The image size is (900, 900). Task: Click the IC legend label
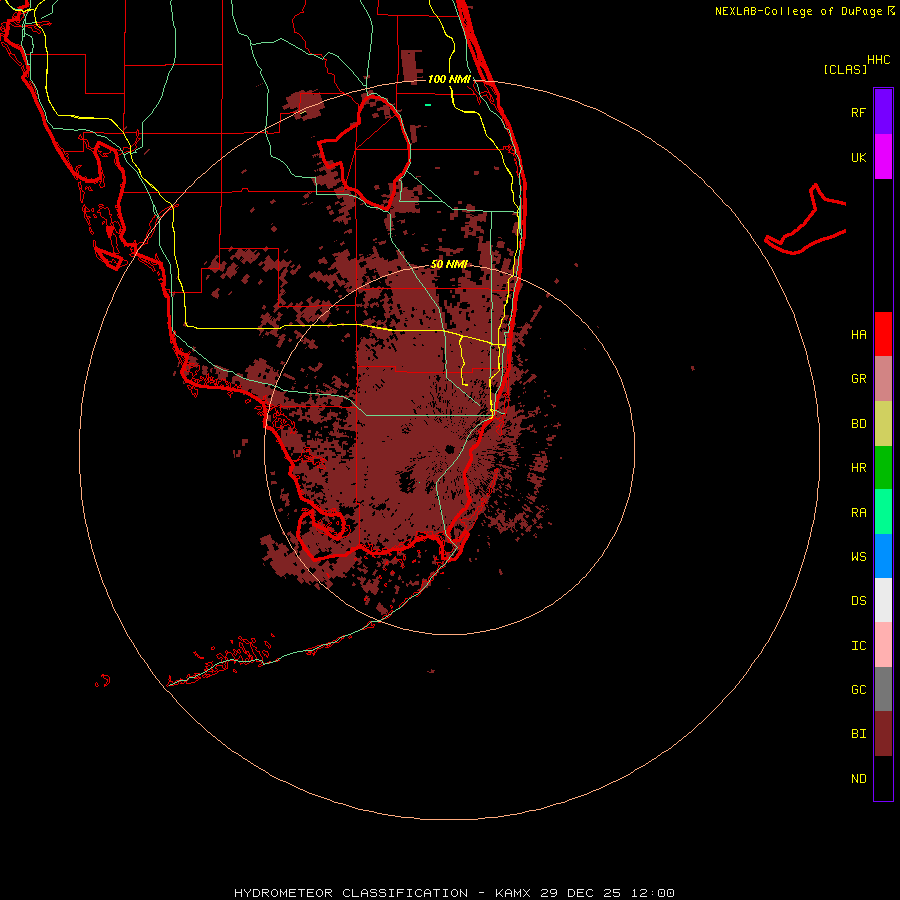tap(858, 646)
